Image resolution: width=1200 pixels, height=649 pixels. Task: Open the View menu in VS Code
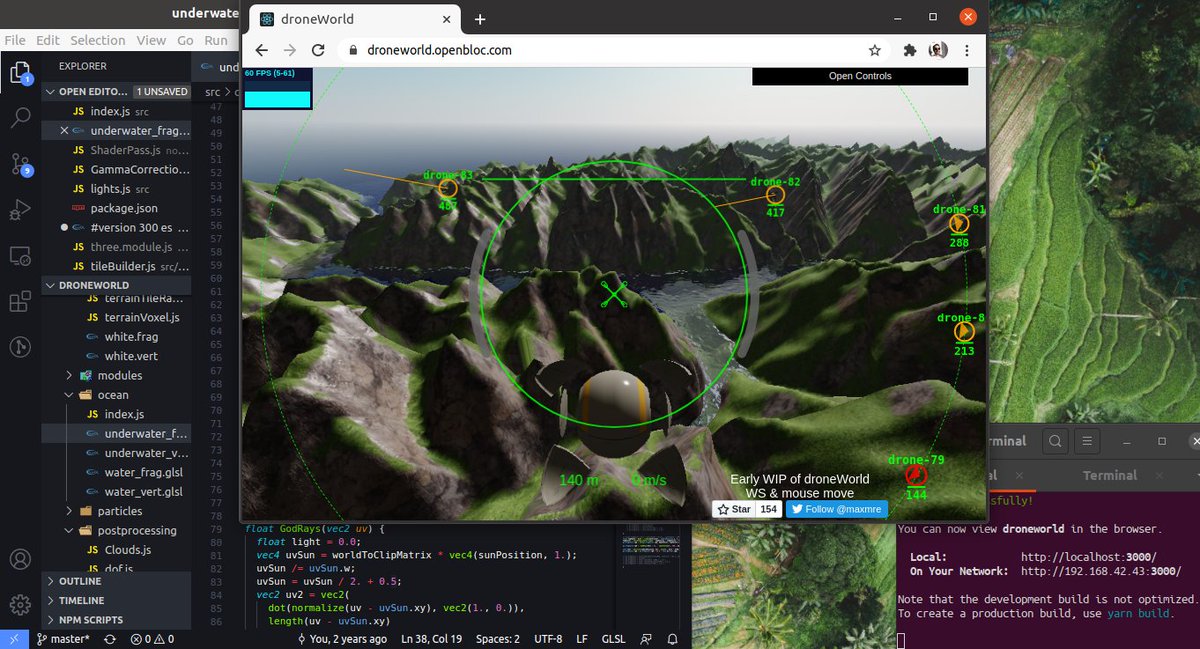pyautogui.click(x=151, y=40)
